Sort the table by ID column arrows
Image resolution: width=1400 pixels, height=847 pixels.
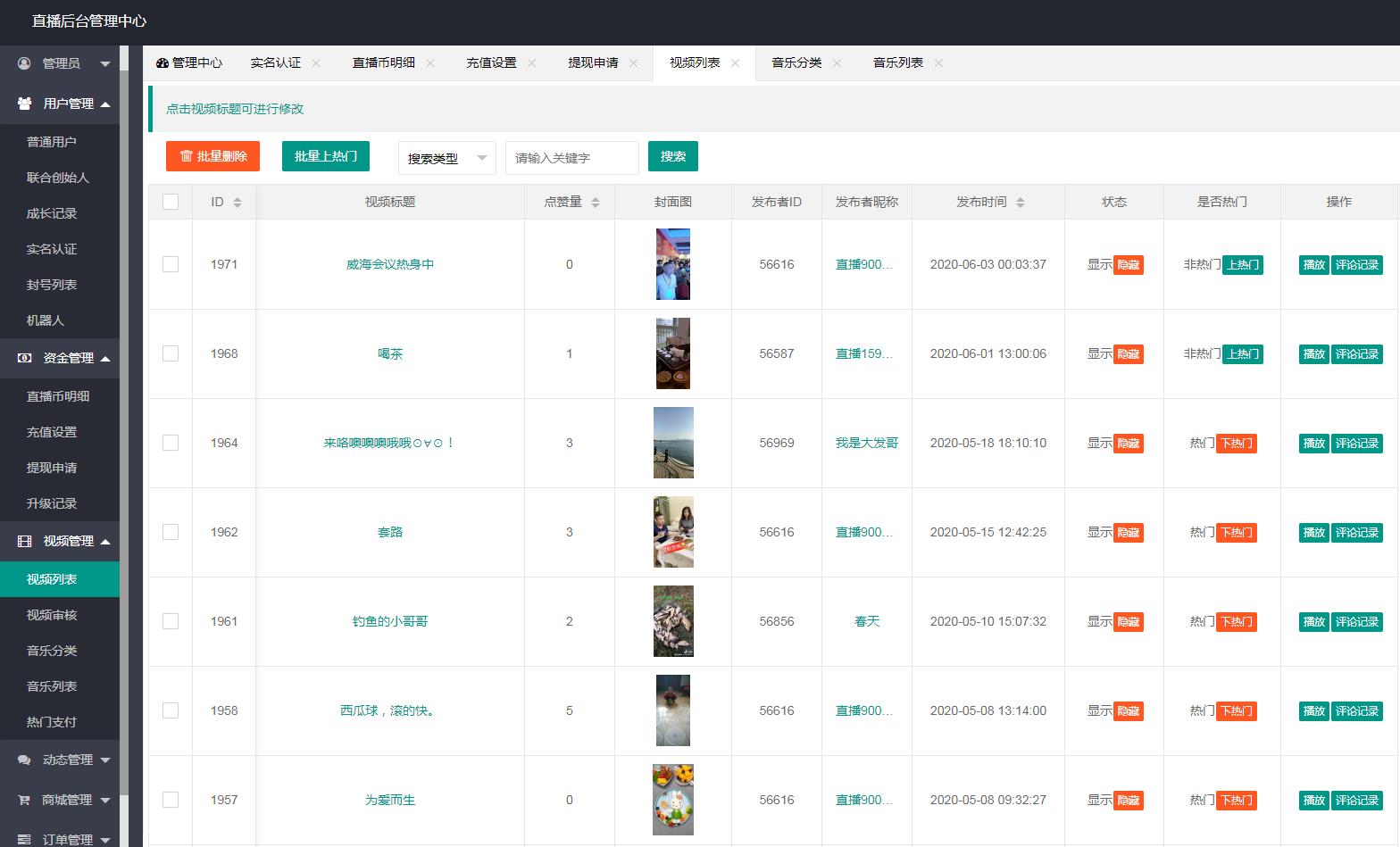coord(237,203)
